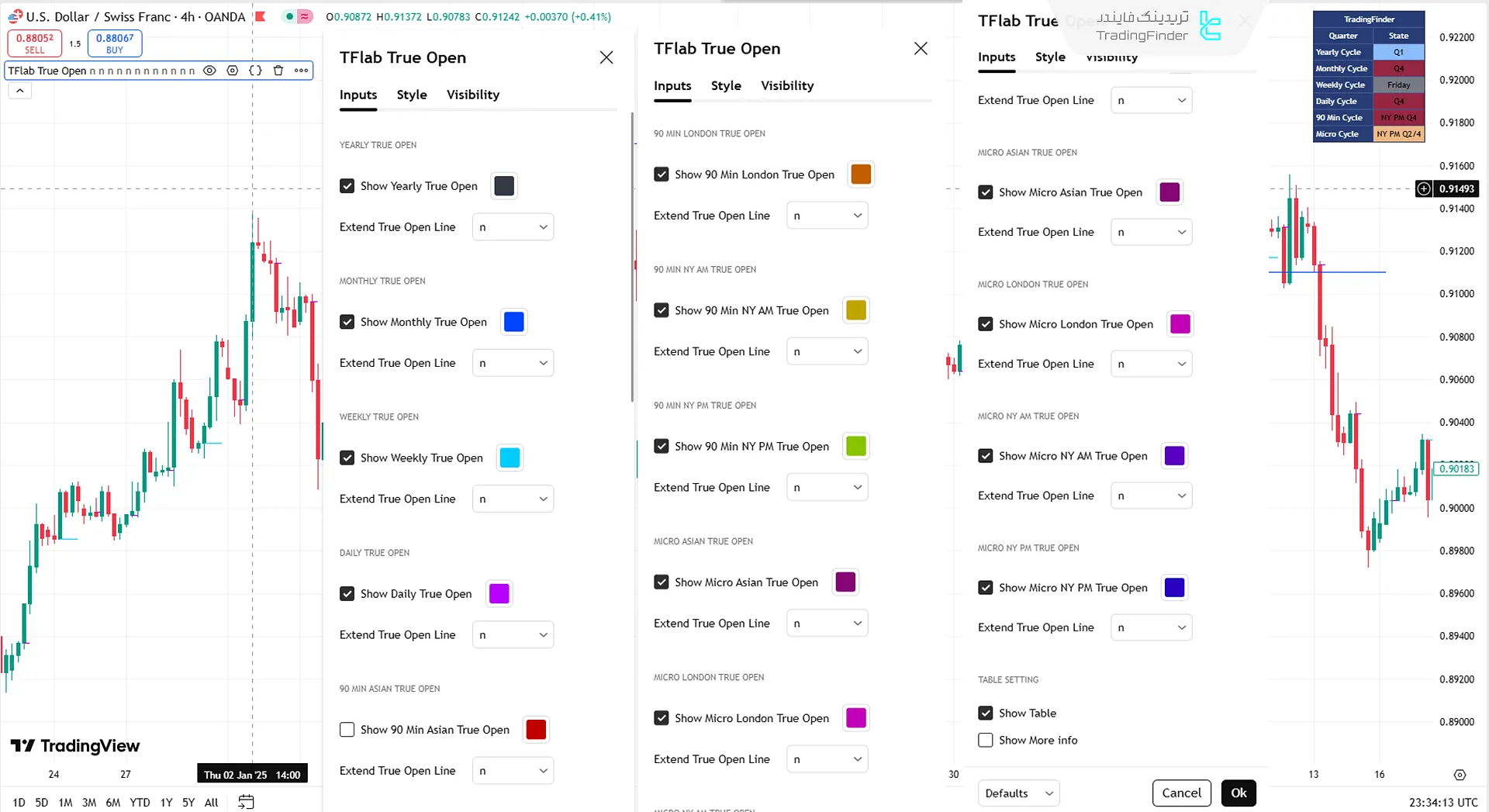Screen dimensions: 1489x812
Task: Uncheck Show Yearly True Open
Action: [x=347, y=186]
